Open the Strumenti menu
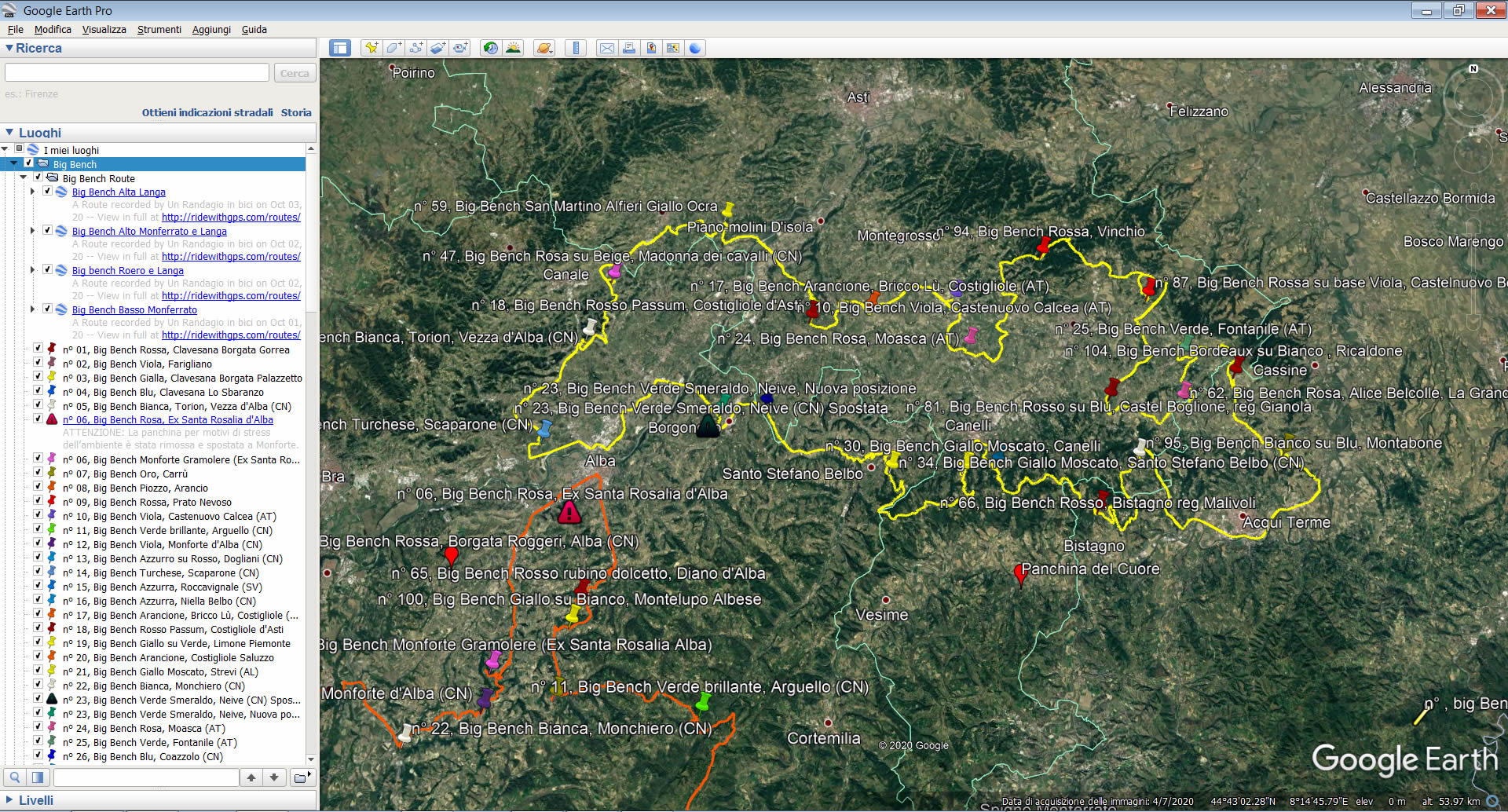The width and height of the screenshot is (1508, 812). [159, 30]
